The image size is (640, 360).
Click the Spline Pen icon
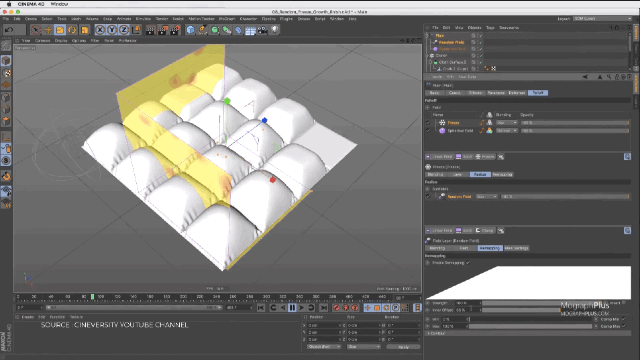tap(202, 30)
